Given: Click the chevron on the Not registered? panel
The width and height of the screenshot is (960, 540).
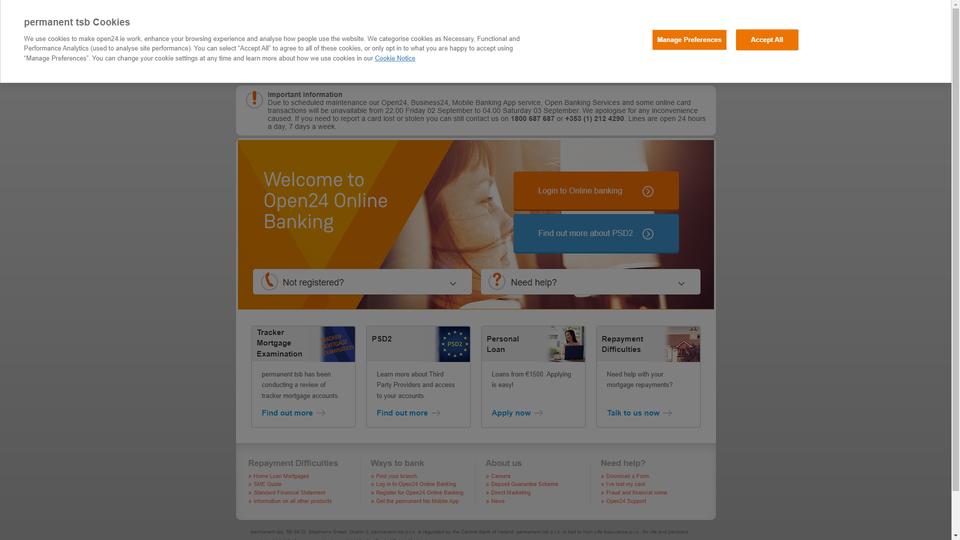Looking at the screenshot, I should (x=452, y=283).
